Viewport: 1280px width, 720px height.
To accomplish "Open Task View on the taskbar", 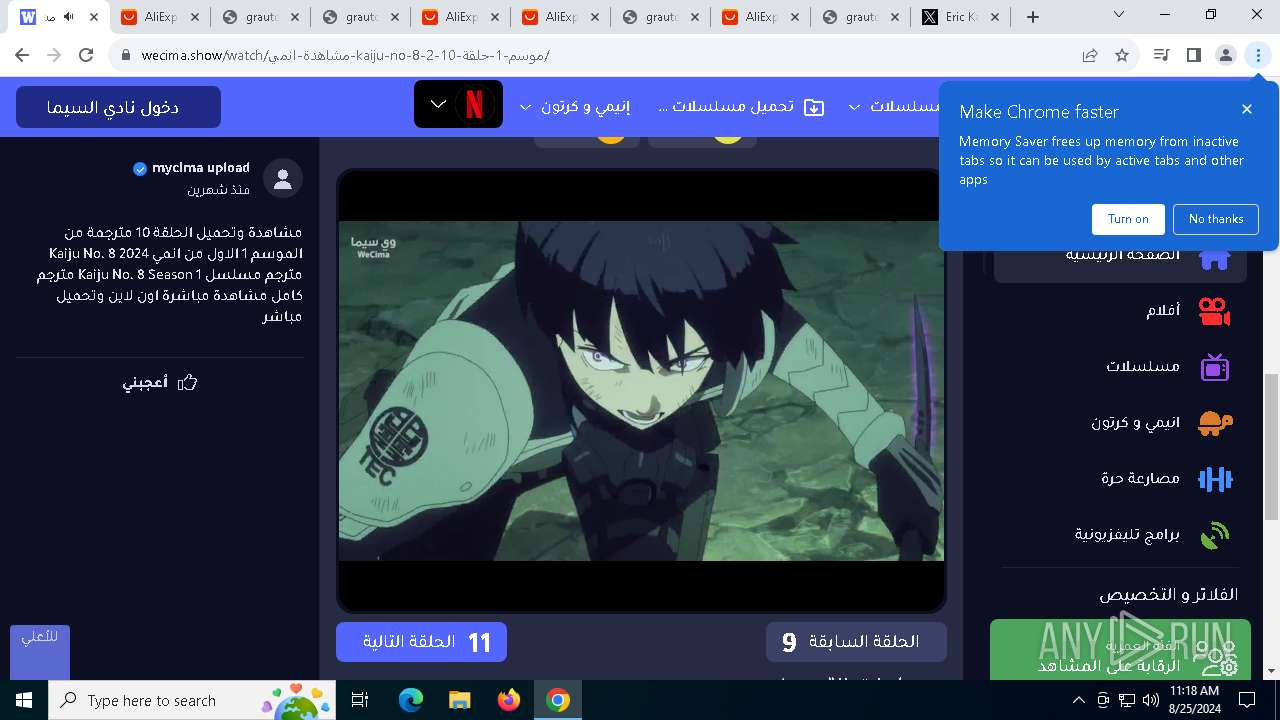I will coord(361,700).
